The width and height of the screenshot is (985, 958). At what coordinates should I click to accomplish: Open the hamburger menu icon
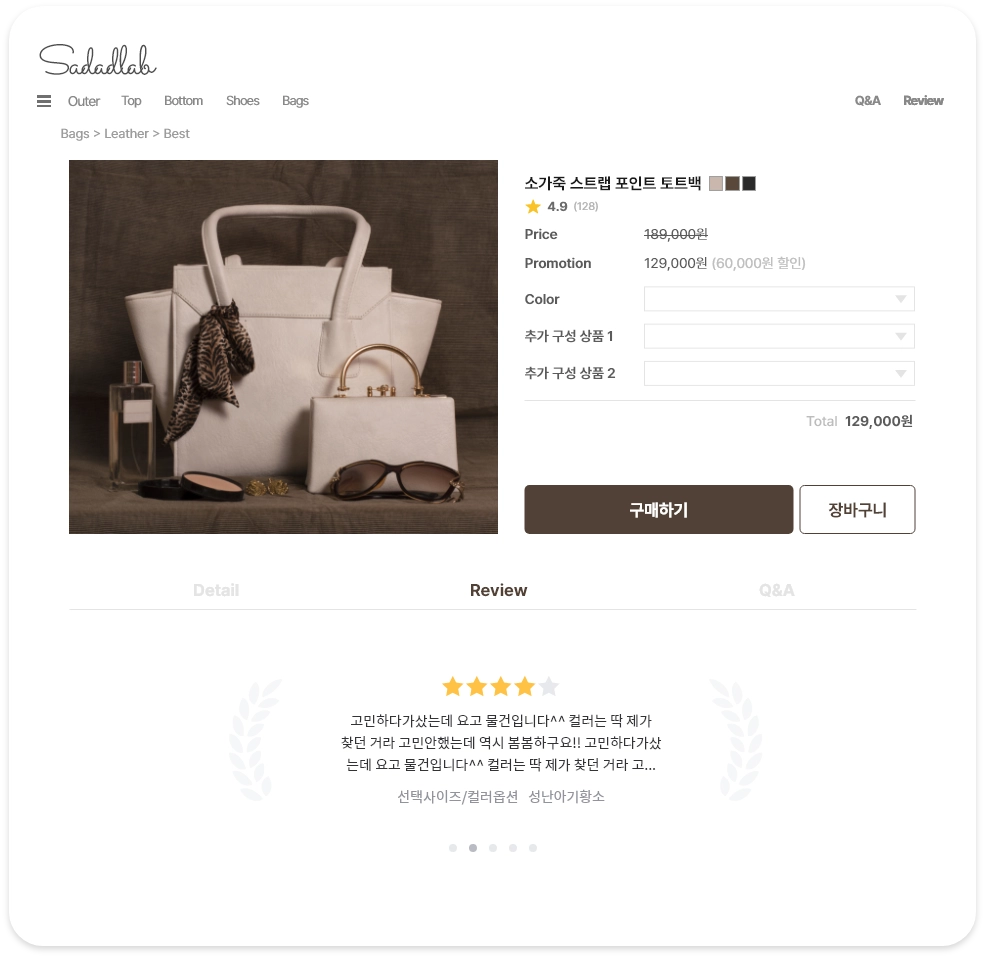pyautogui.click(x=44, y=101)
